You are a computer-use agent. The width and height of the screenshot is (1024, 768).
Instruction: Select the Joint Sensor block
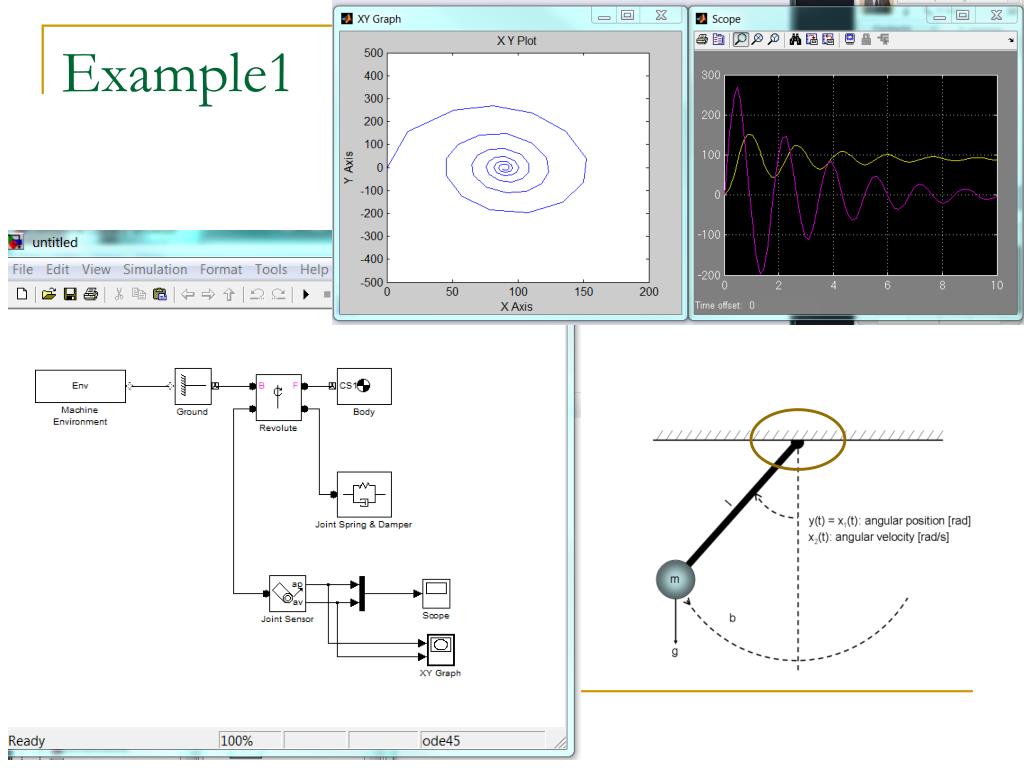(x=287, y=594)
